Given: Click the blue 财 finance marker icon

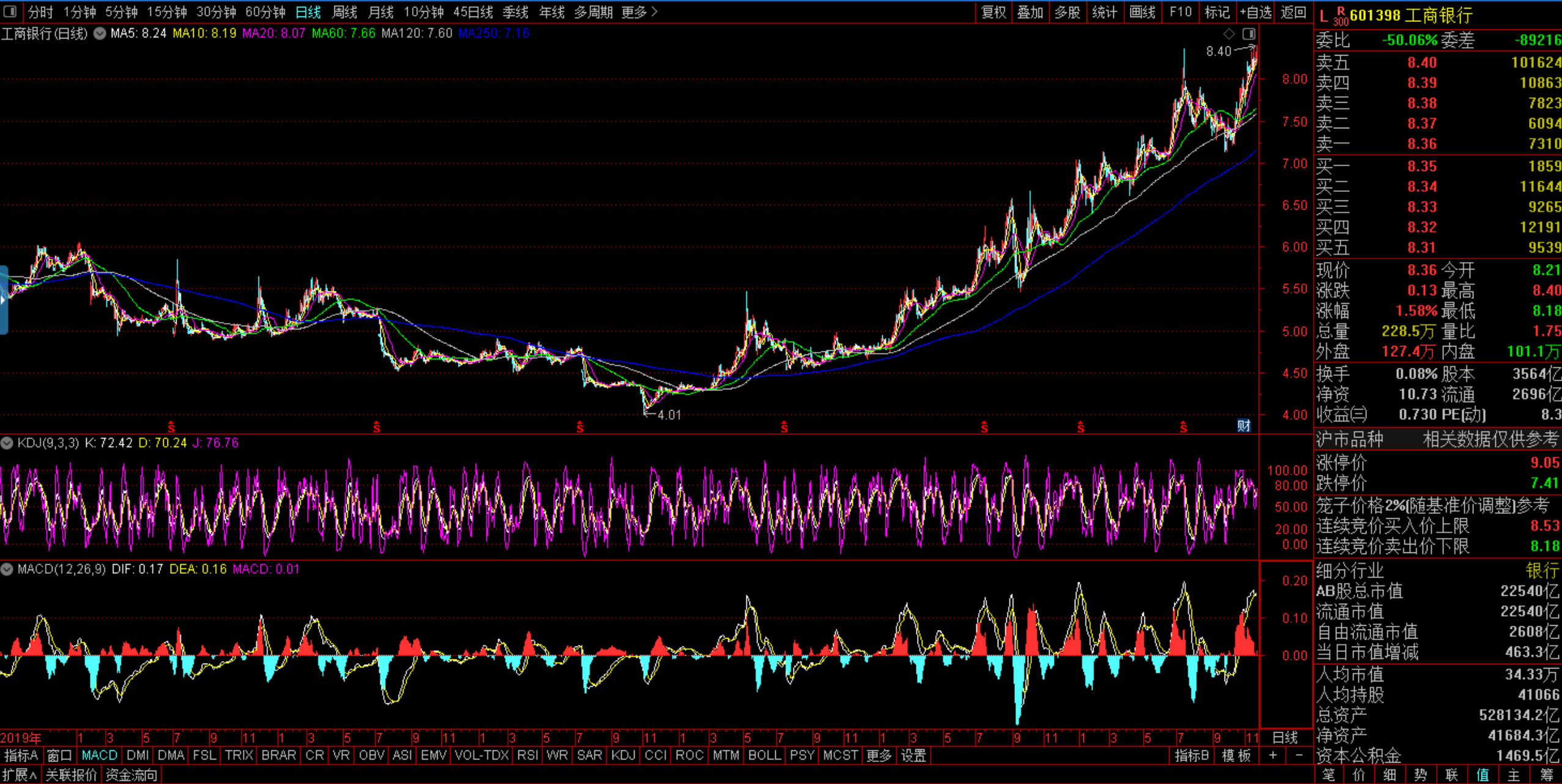Looking at the screenshot, I should click(1243, 425).
